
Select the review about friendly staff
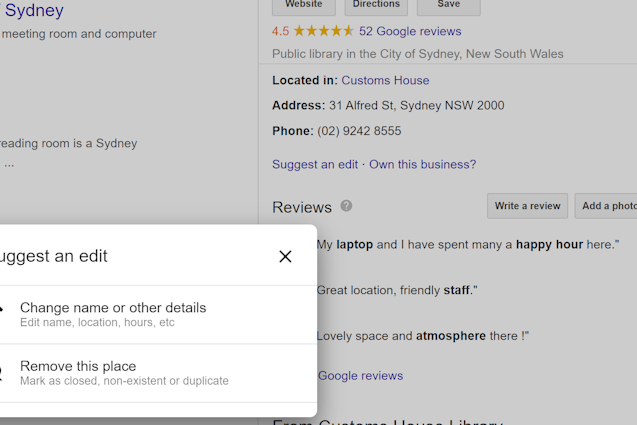(x=397, y=290)
